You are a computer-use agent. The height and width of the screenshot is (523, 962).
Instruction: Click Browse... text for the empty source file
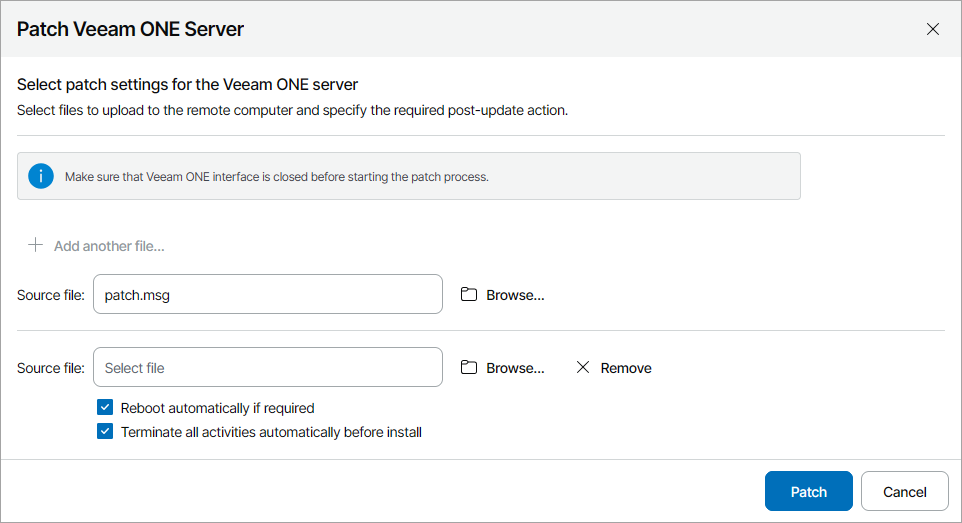[515, 368]
